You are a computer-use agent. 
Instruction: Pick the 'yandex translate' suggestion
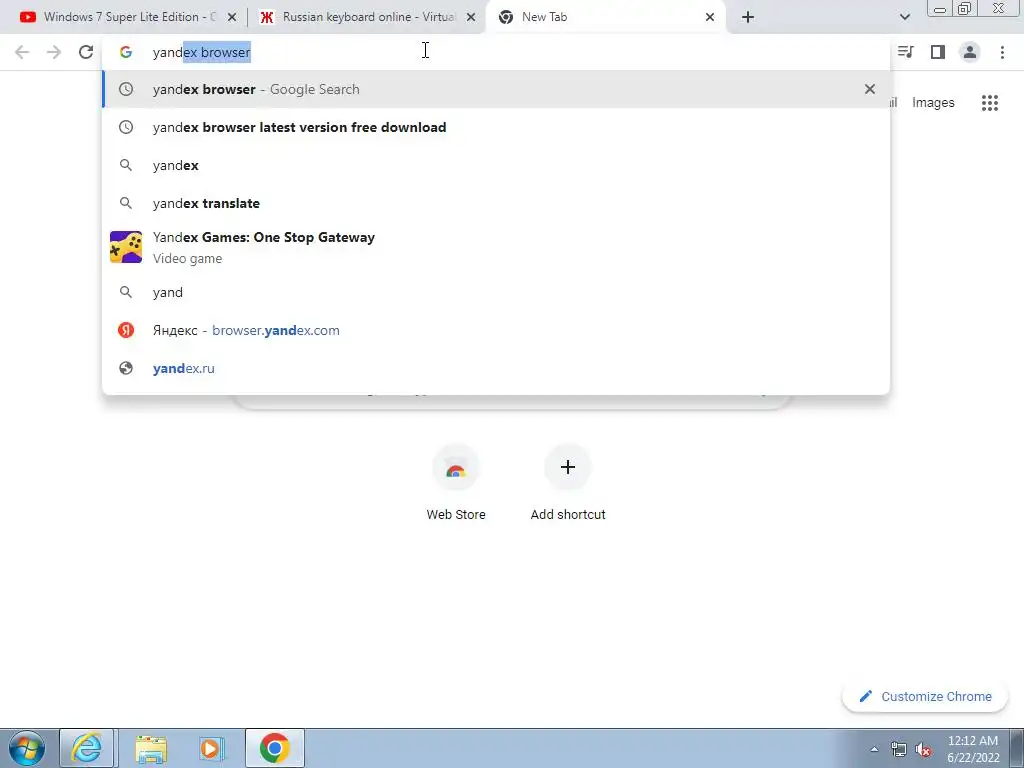(496, 203)
